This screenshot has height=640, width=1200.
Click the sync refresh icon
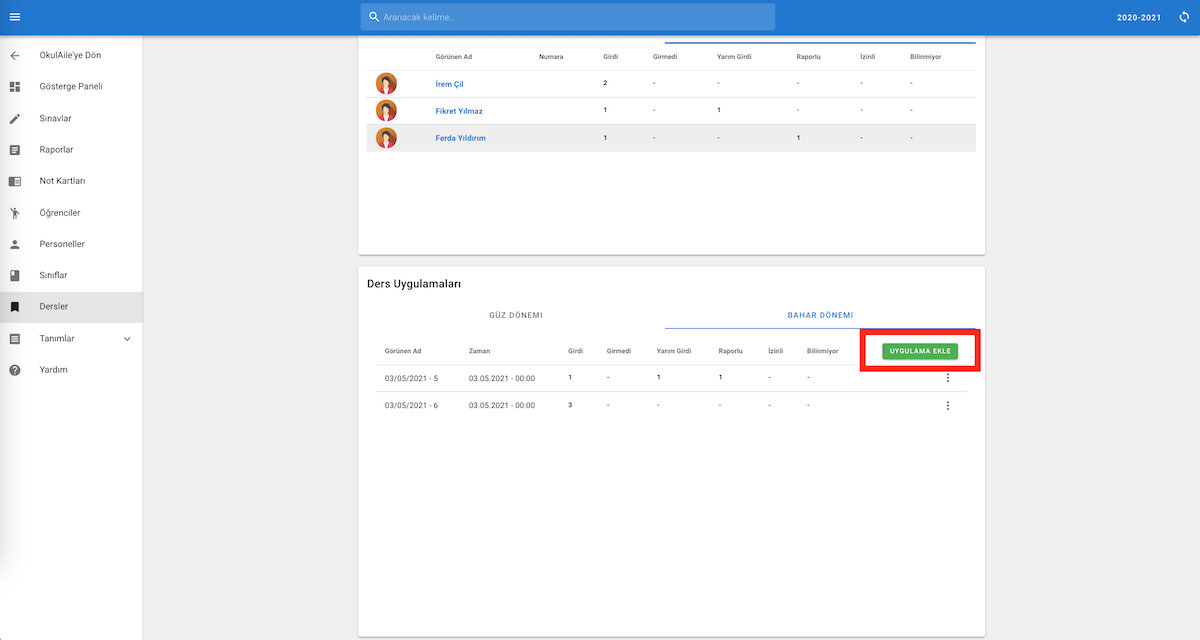tap(1182, 17)
